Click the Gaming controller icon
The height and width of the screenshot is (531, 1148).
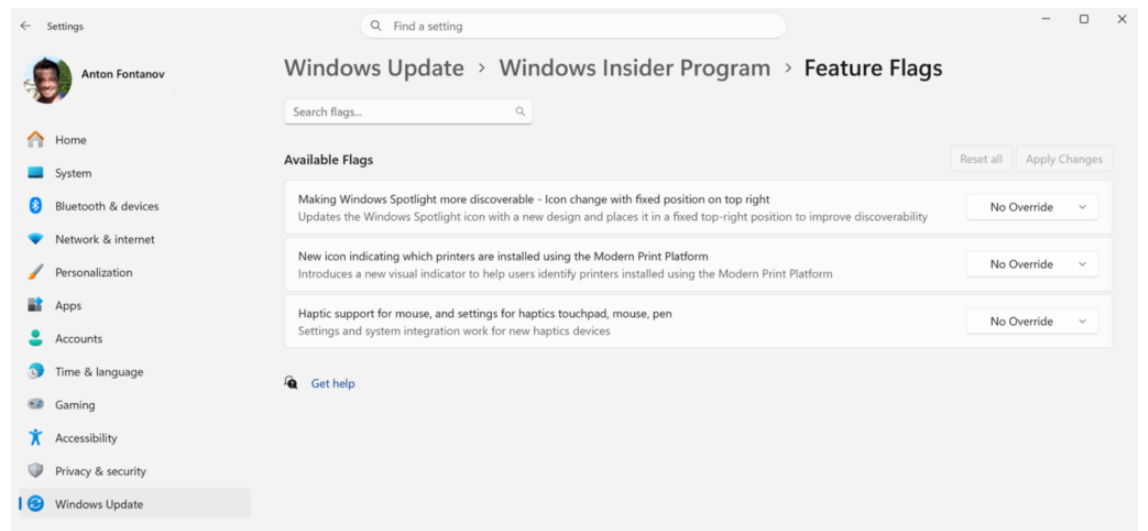click(35, 405)
